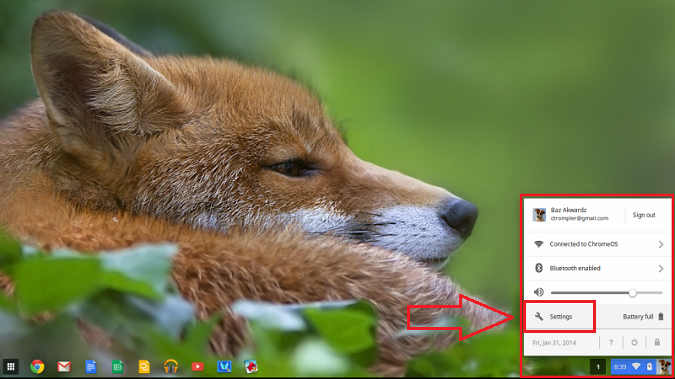Image resolution: width=675 pixels, height=379 pixels.
Task: Open Google Sheets shelf icon
Action: point(117,367)
